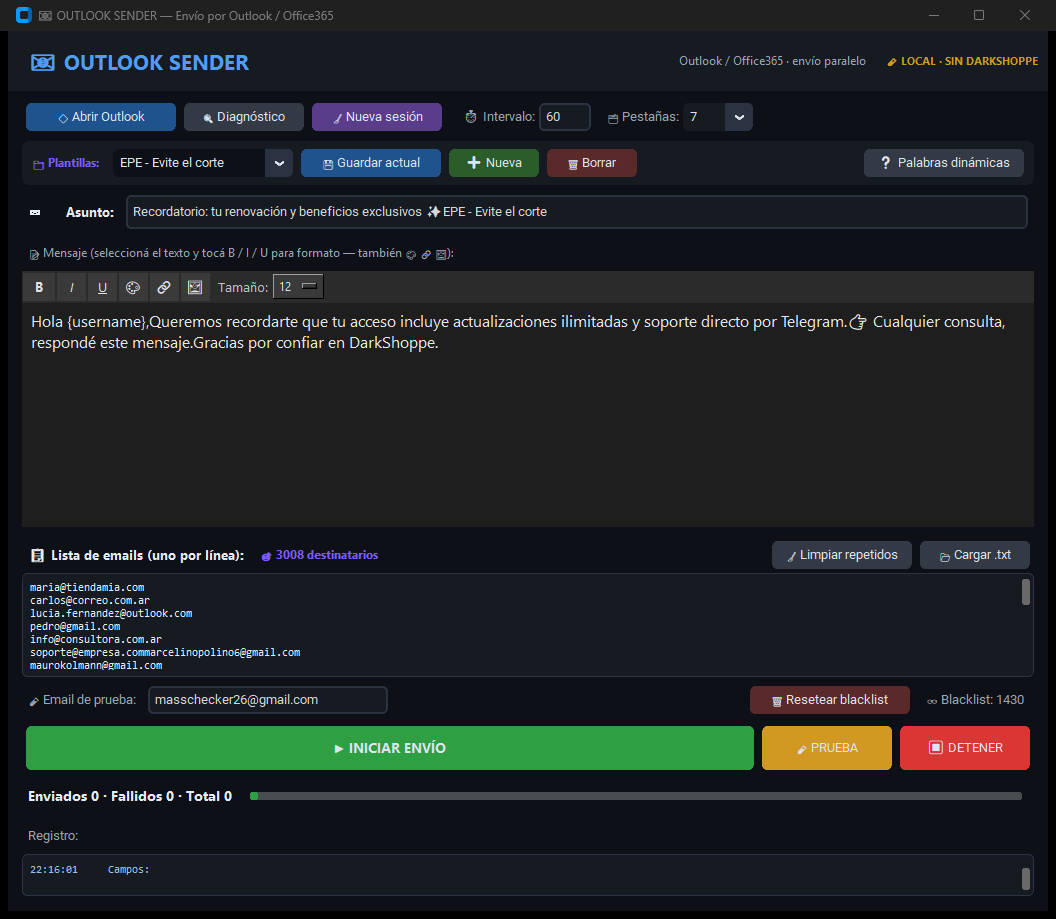Delete template with Borrar button
The width and height of the screenshot is (1056, 919).
(591, 163)
